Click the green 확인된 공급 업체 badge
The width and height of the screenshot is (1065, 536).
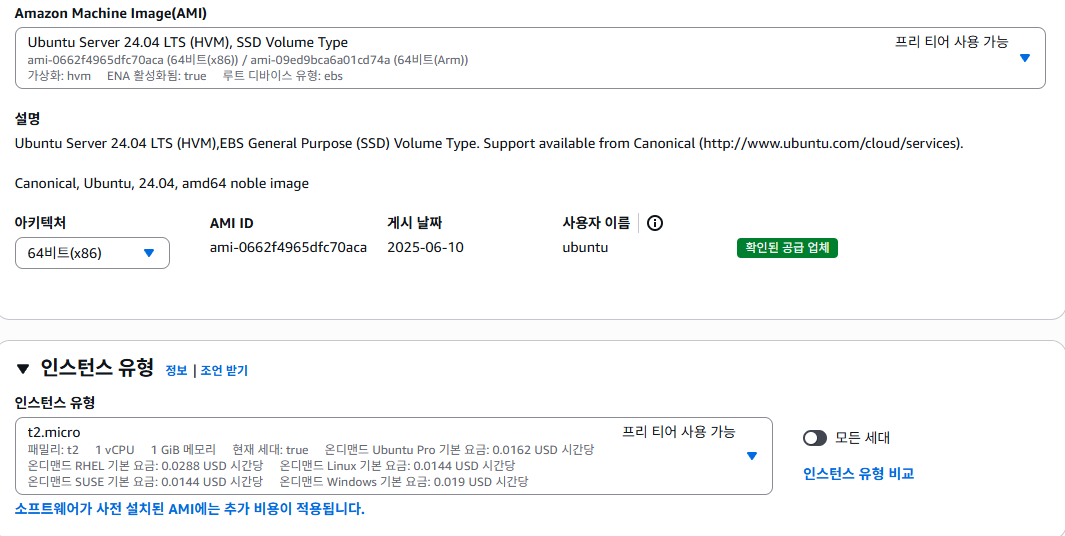[787, 248]
